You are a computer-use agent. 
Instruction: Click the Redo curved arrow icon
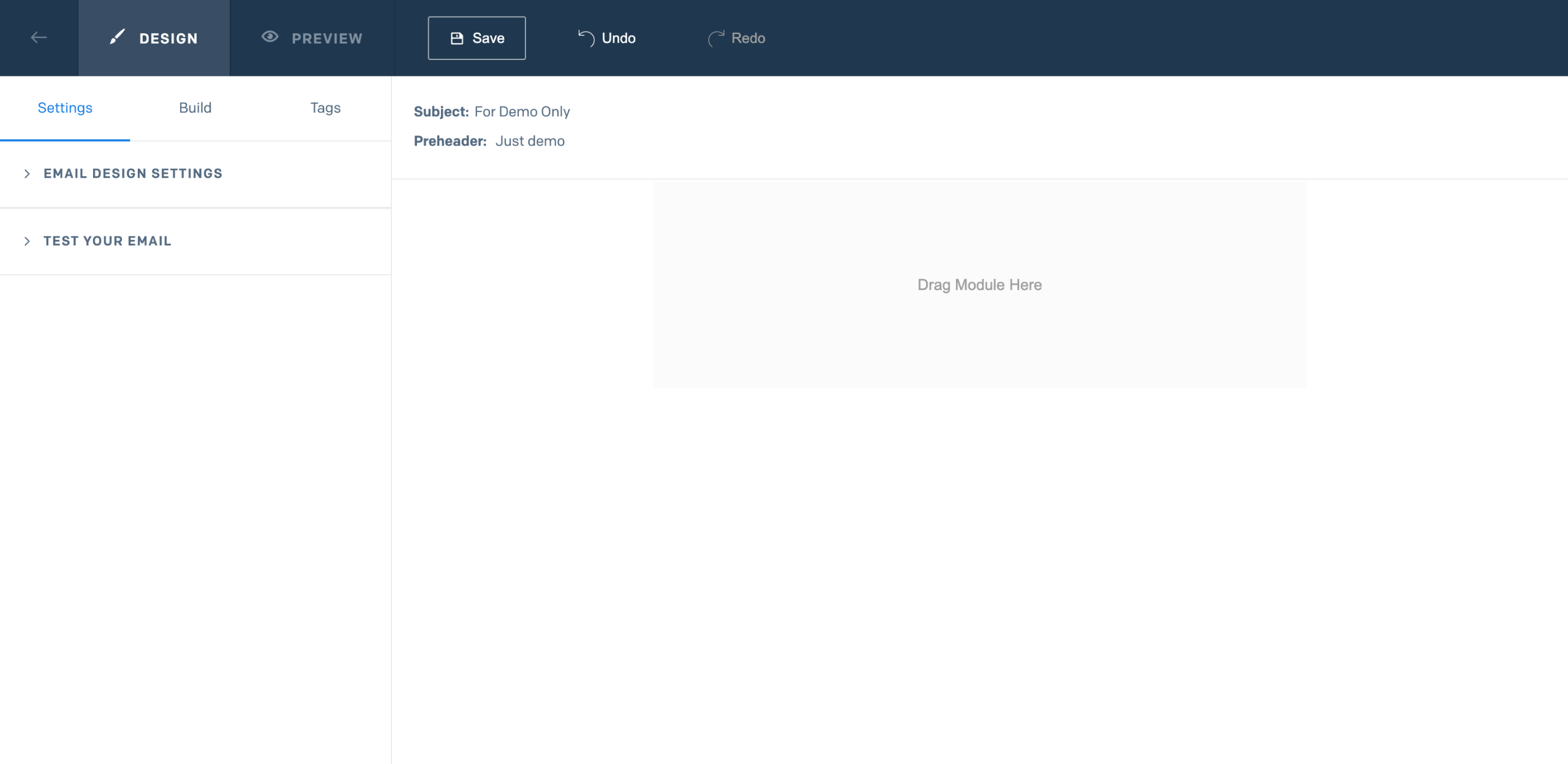(715, 39)
